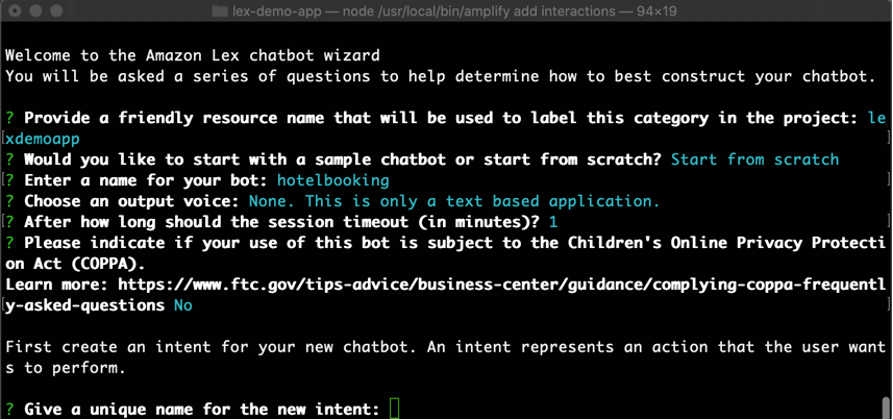The height and width of the screenshot is (420, 893).
Task: Click the COPPA answer 'No'
Action: pyautogui.click(x=183, y=305)
